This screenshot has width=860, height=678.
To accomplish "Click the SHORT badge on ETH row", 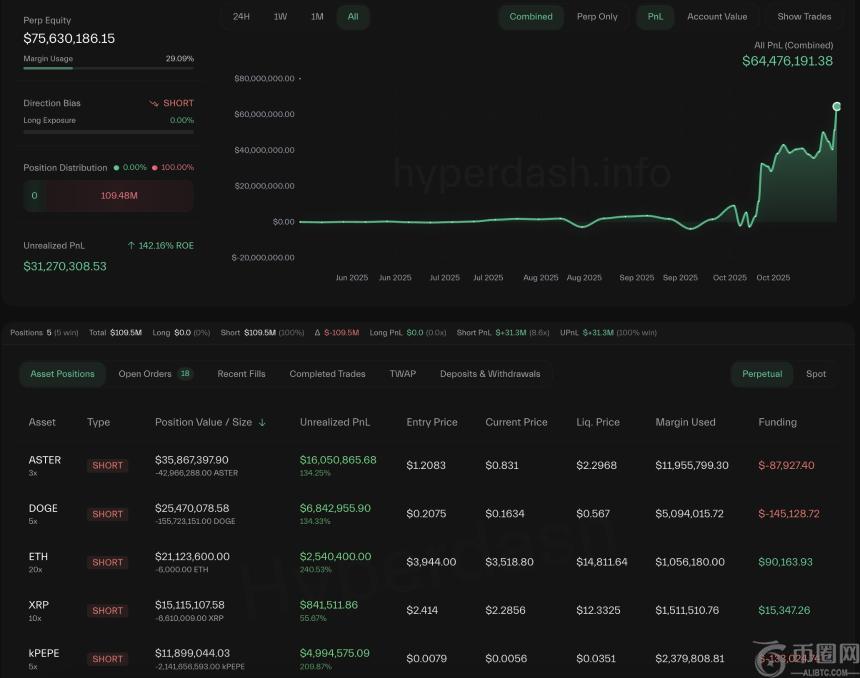I will pos(107,562).
